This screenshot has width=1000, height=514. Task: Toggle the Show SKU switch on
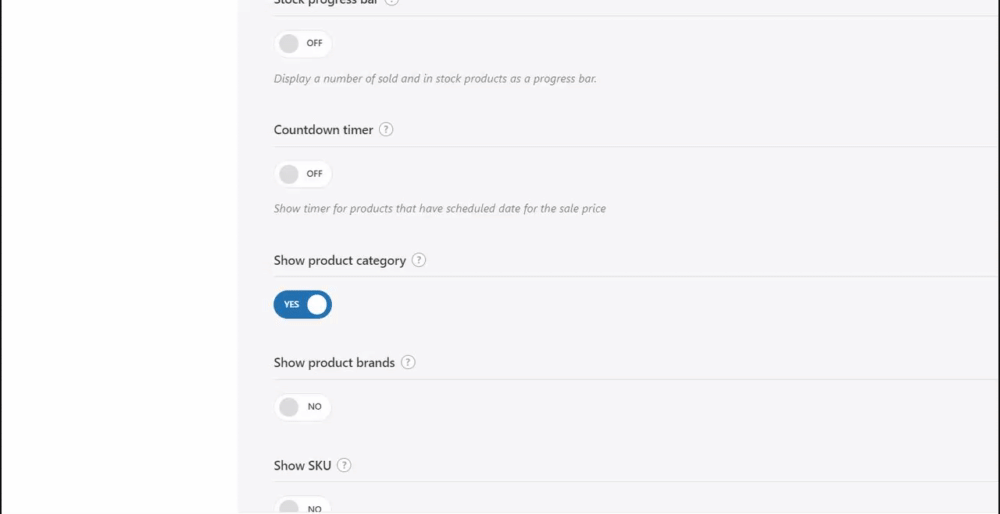[x=302, y=506]
